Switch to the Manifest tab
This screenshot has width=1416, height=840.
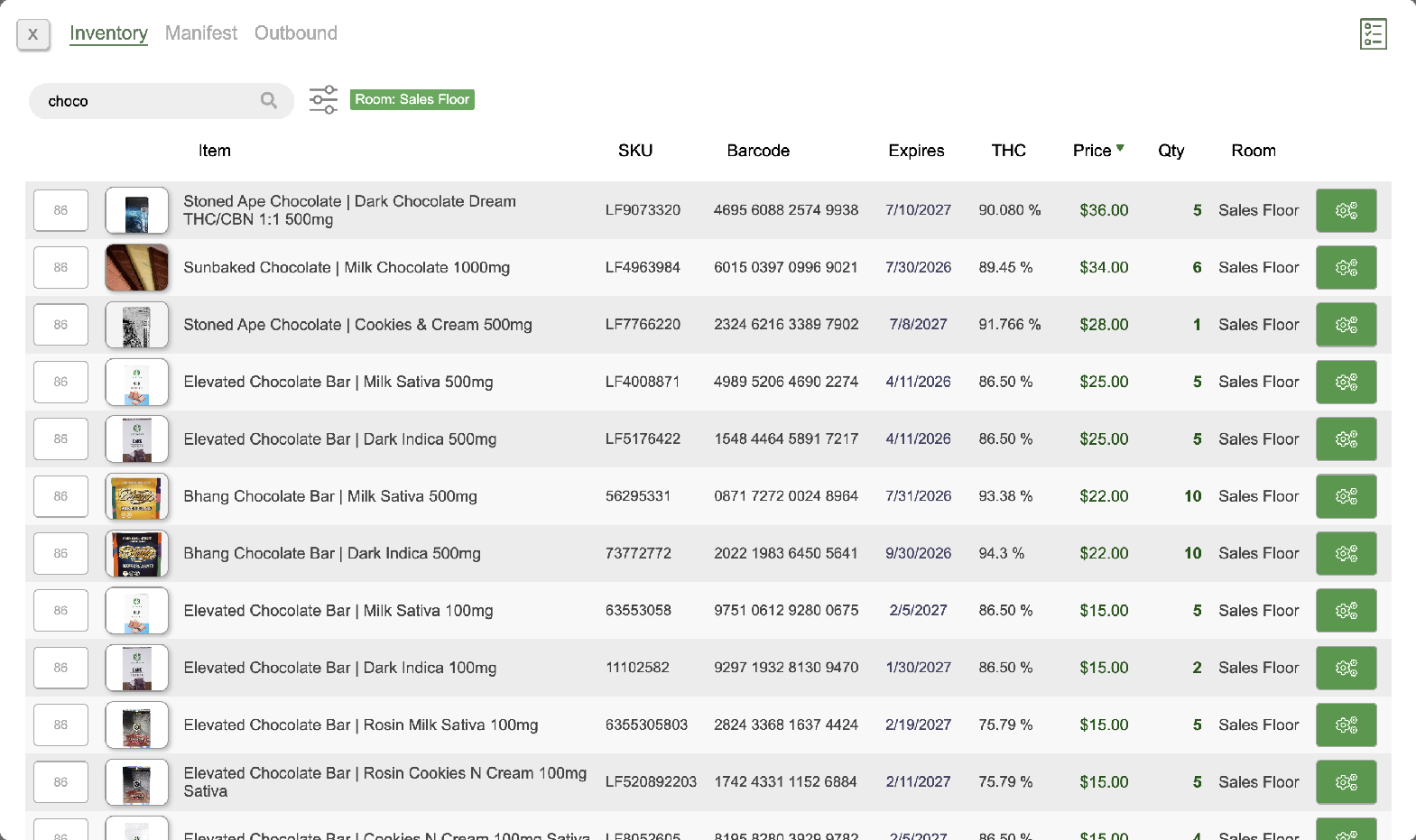tap(201, 33)
